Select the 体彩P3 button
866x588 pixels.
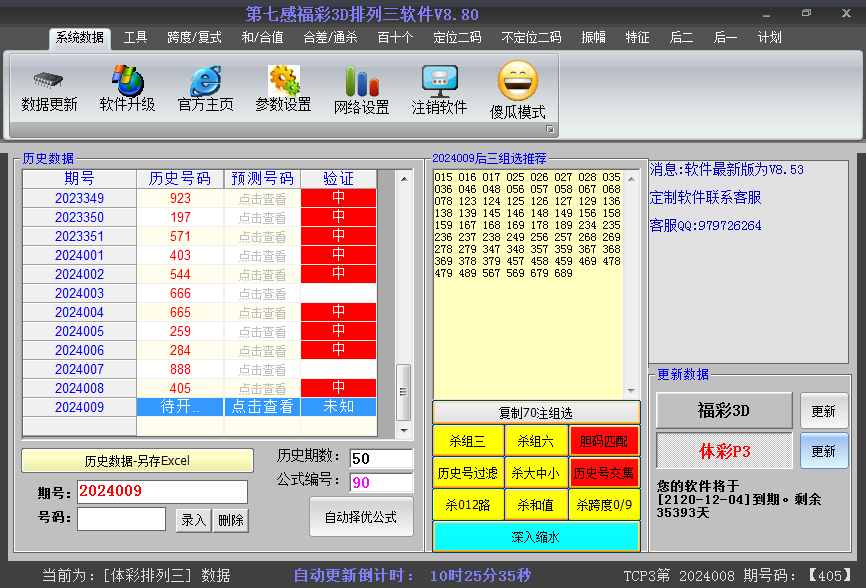coord(724,451)
